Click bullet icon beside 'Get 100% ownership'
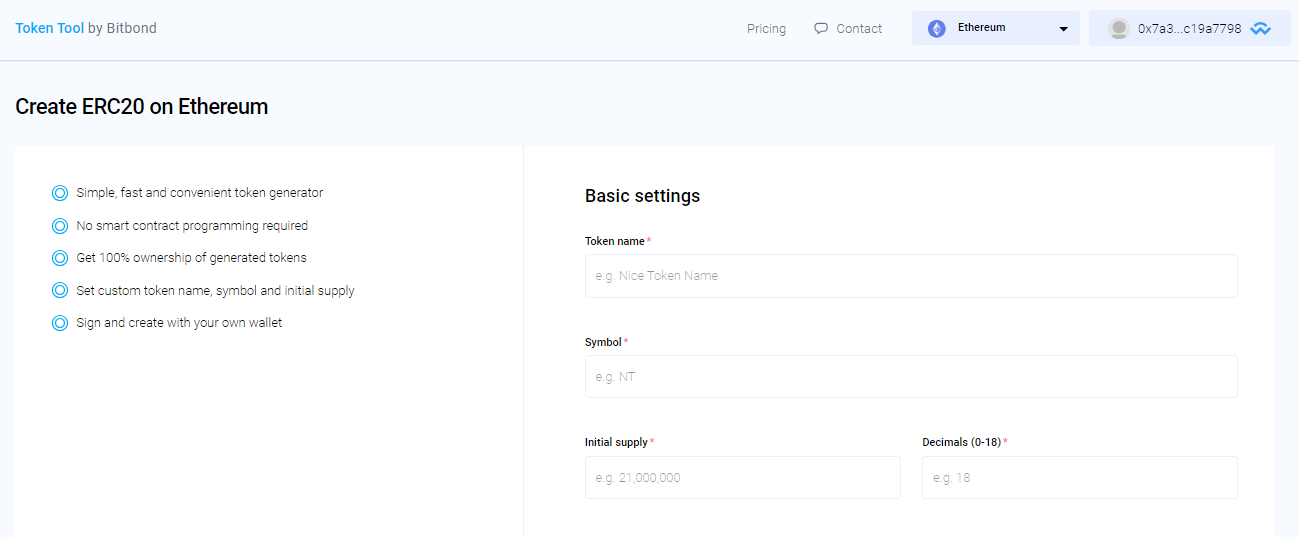The width and height of the screenshot is (1299, 537). pos(60,258)
